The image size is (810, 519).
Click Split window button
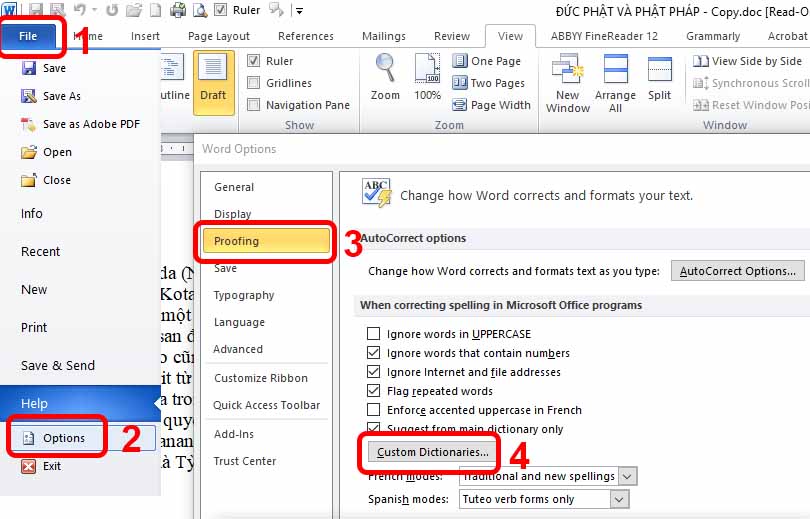tap(660, 78)
